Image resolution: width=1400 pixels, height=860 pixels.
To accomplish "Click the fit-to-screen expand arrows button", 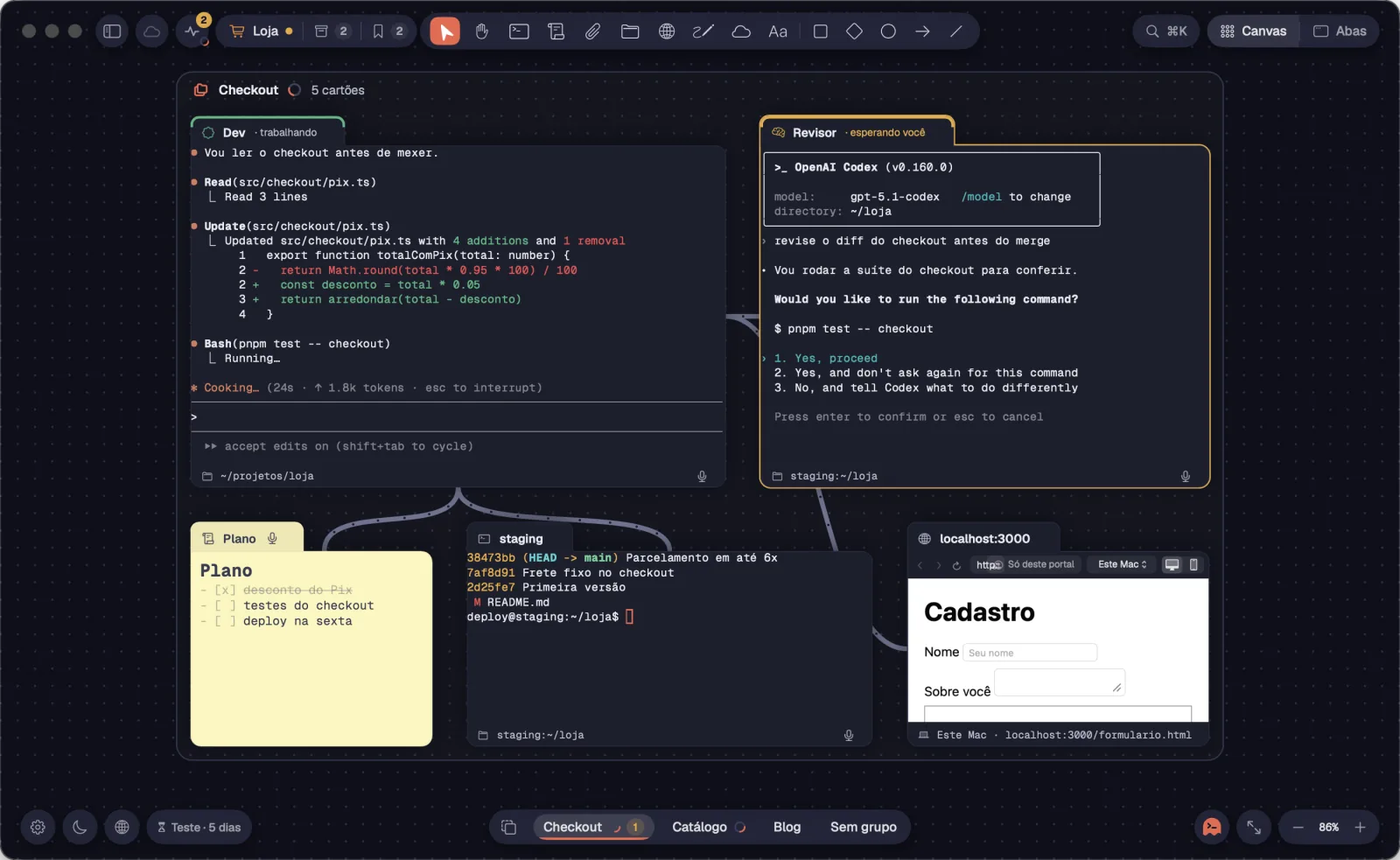I will [1254, 827].
